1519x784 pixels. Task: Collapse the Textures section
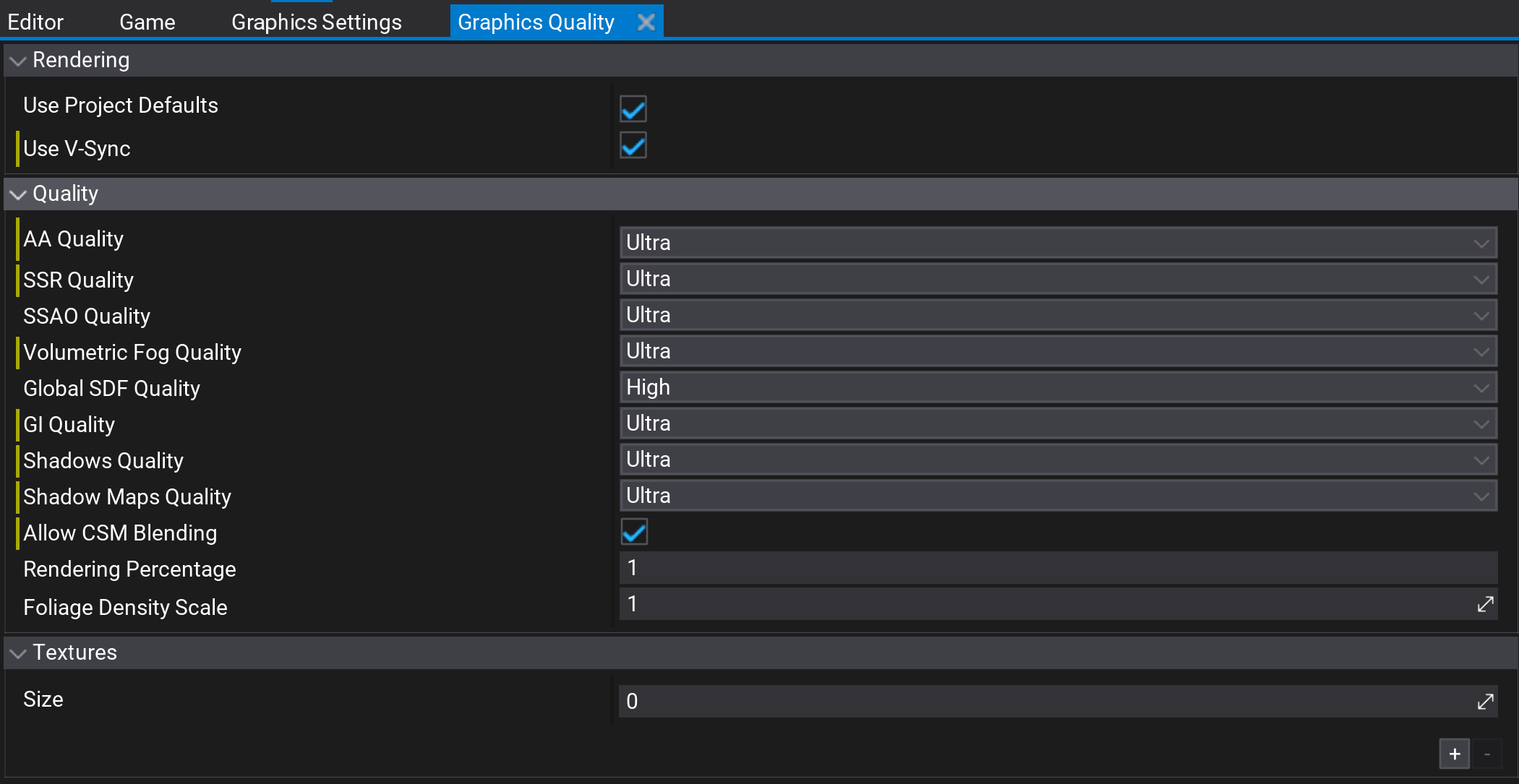click(18, 653)
